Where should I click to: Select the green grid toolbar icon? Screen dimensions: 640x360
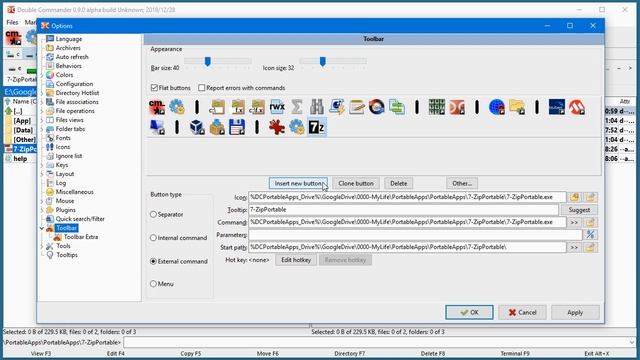click(437, 107)
